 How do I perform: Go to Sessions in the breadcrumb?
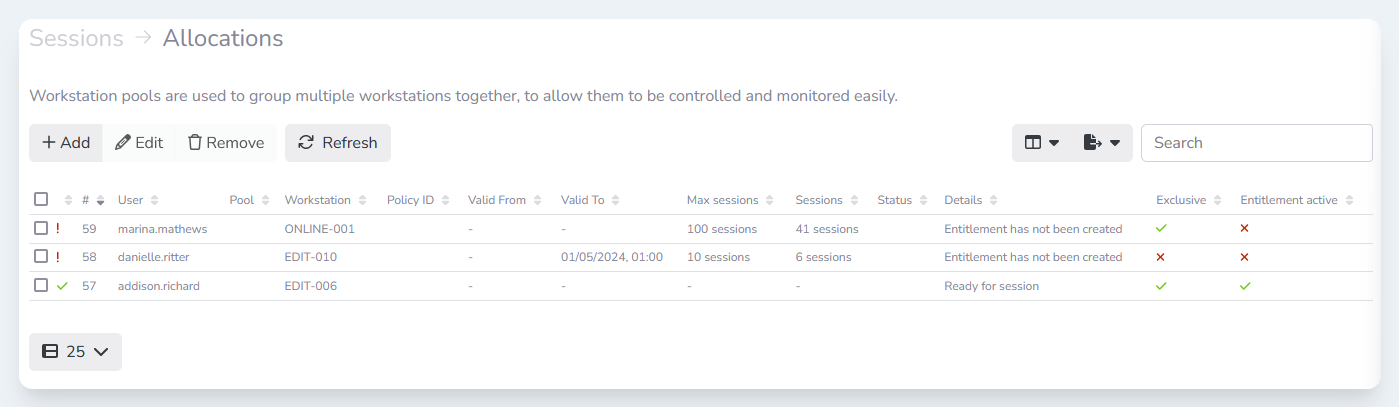coord(76,38)
